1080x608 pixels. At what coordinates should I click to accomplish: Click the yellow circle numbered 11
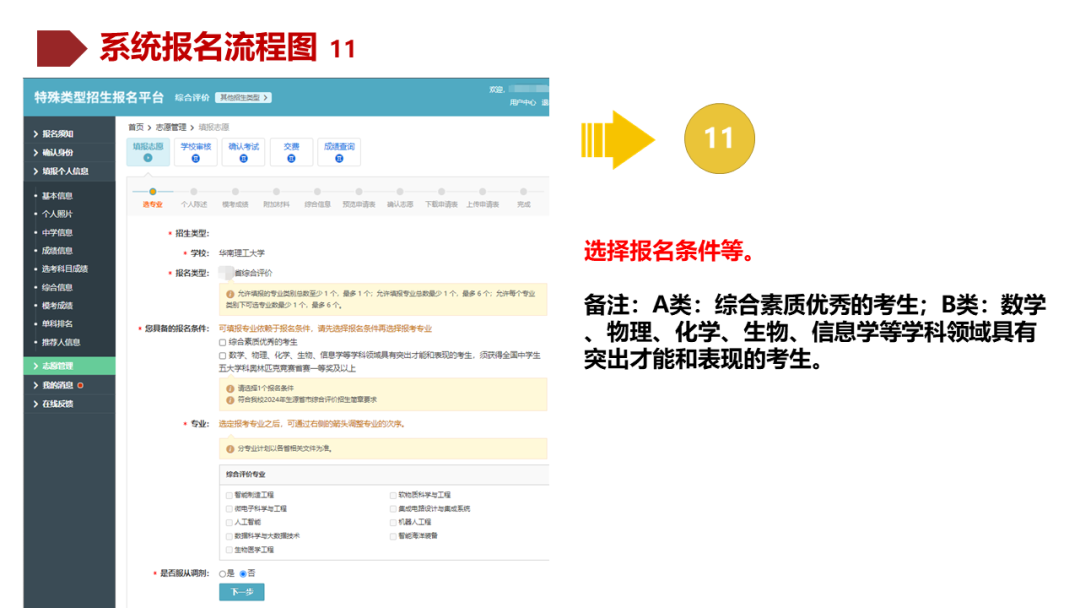click(718, 138)
